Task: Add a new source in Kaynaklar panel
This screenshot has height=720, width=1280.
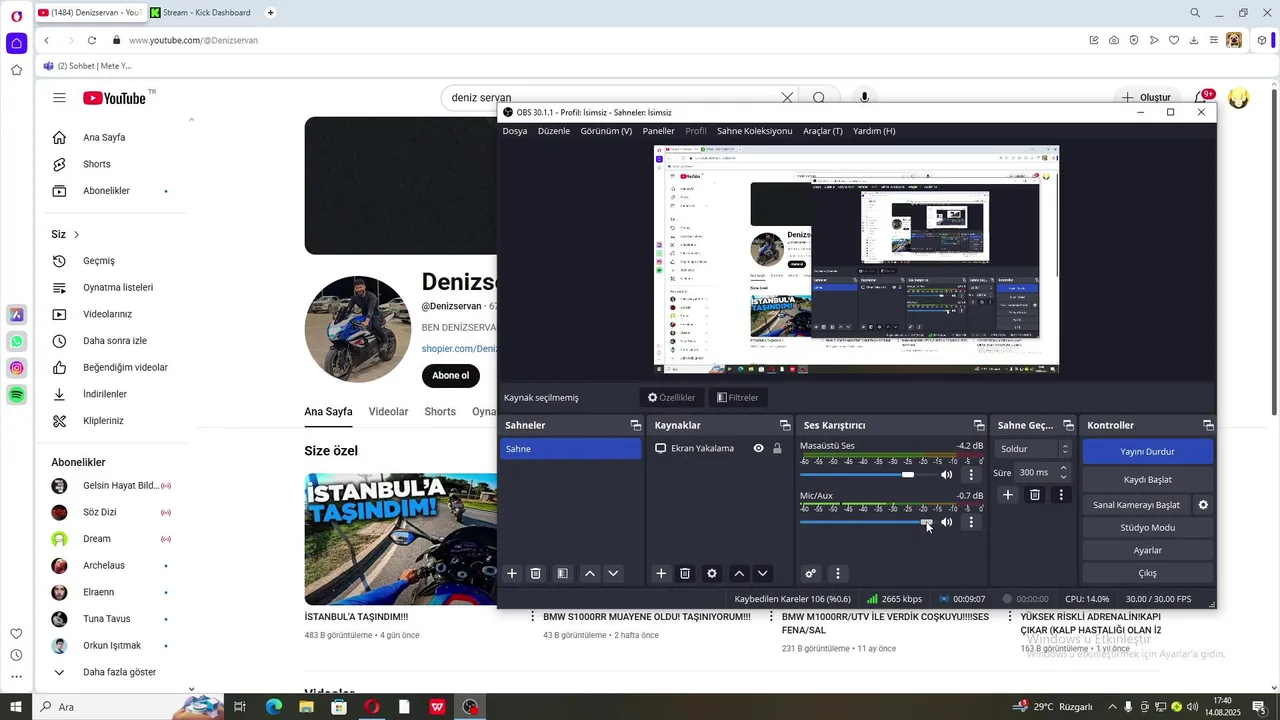Action: point(661,574)
